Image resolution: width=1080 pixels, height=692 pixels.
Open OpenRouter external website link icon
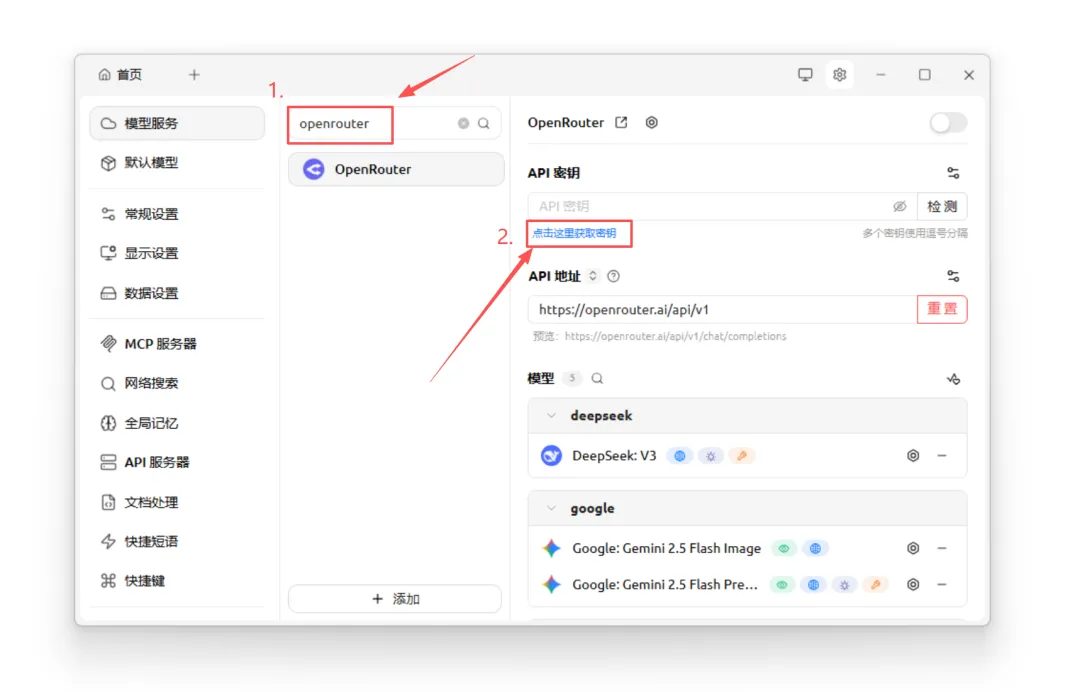pos(621,123)
